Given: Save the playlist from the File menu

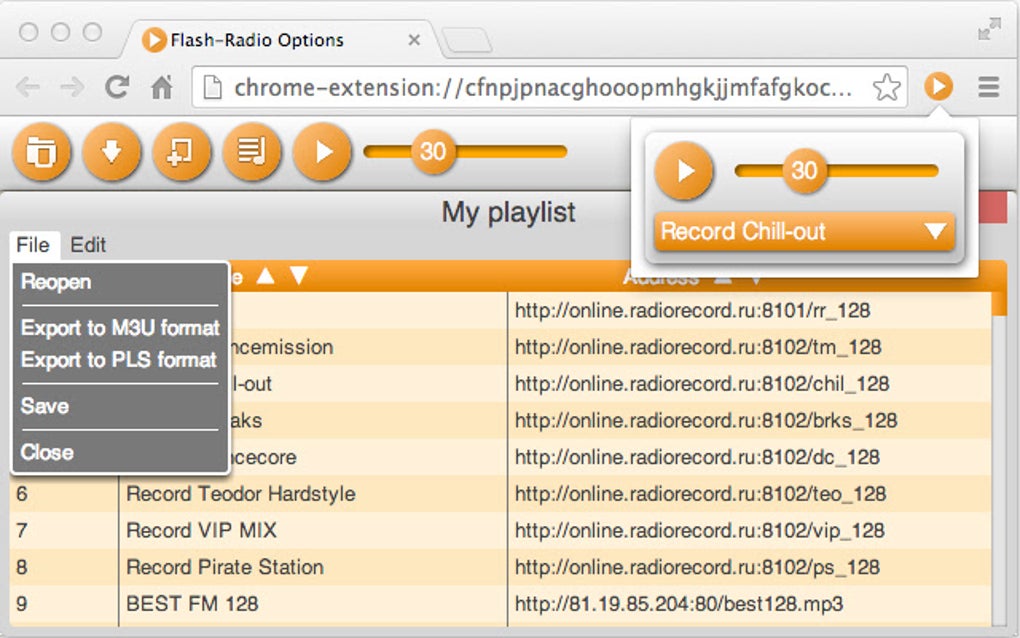Looking at the screenshot, I should [x=46, y=406].
